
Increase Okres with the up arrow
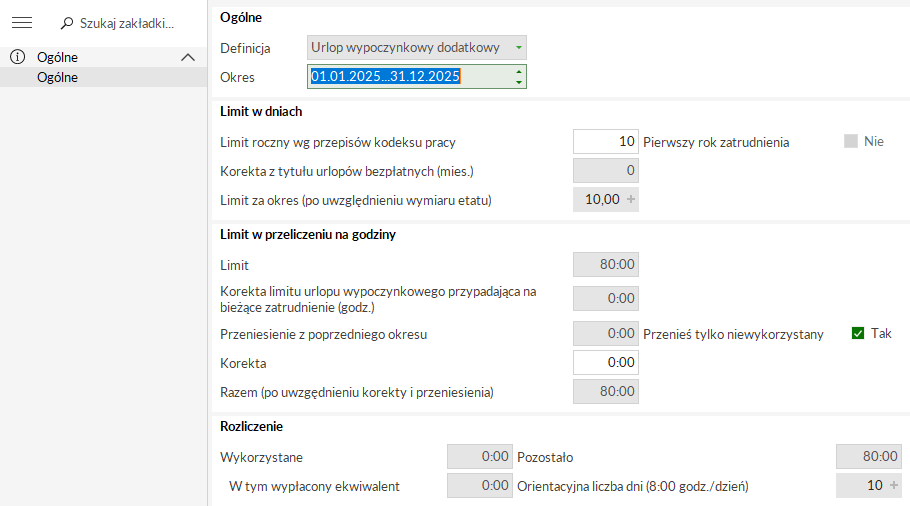pos(518,71)
